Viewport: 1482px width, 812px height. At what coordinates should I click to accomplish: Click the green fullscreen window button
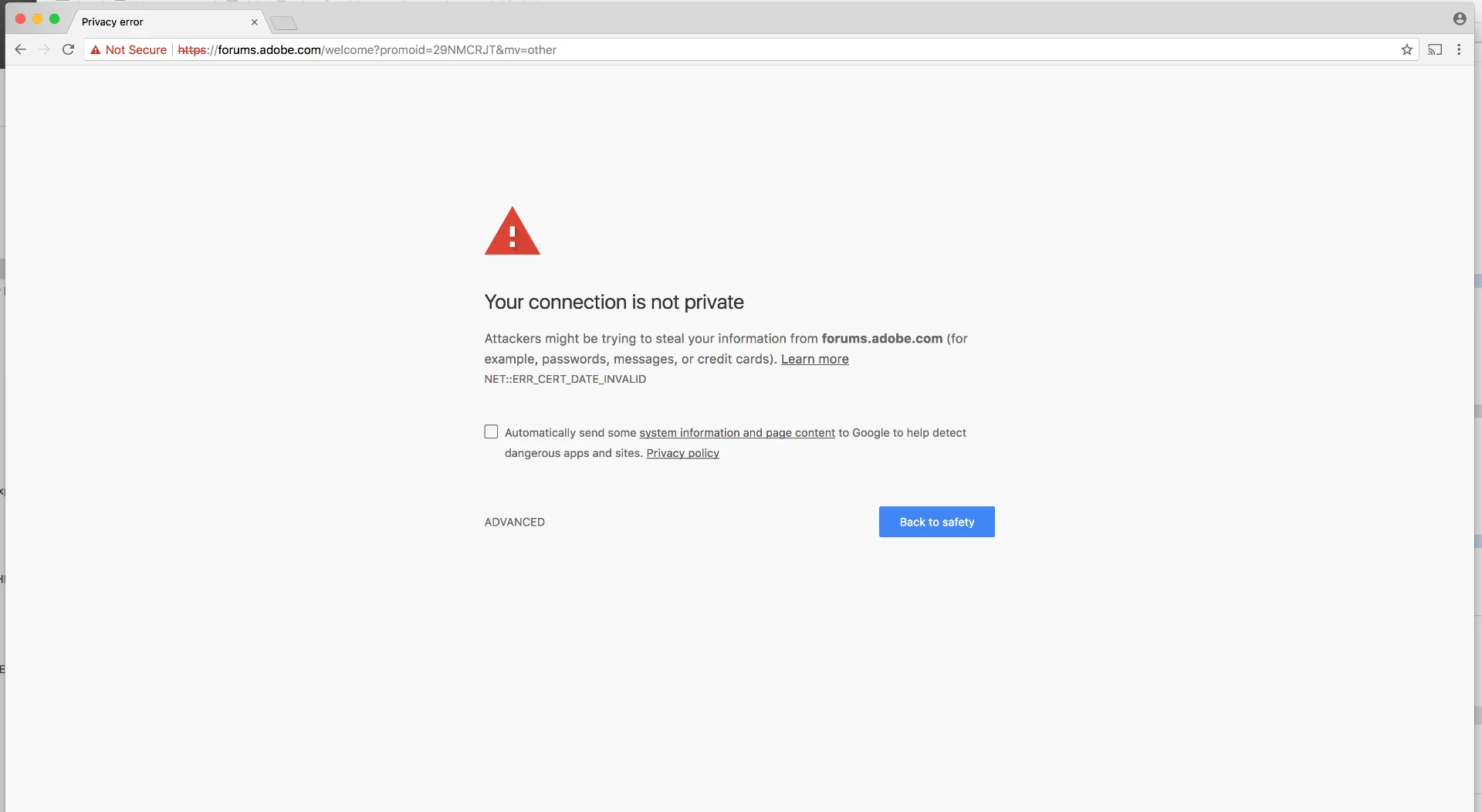(54, 19)
